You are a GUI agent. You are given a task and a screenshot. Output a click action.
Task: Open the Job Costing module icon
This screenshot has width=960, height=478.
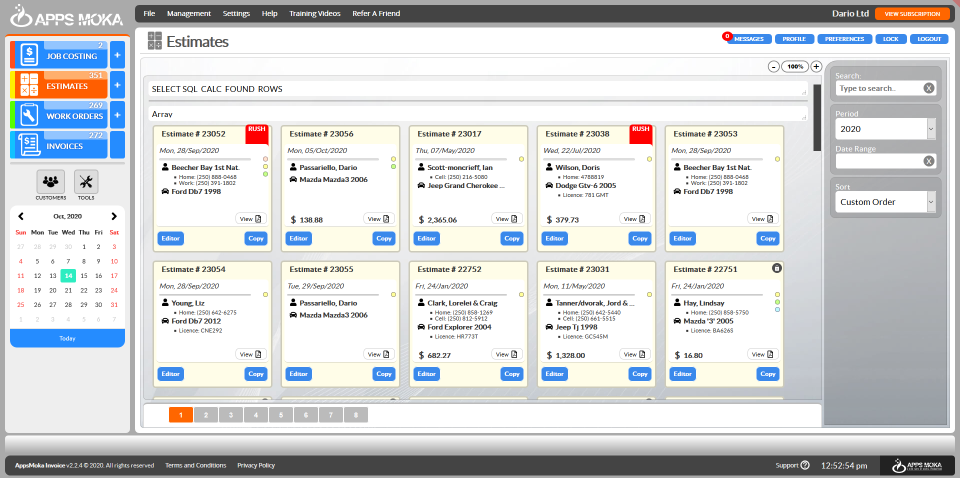28,55
